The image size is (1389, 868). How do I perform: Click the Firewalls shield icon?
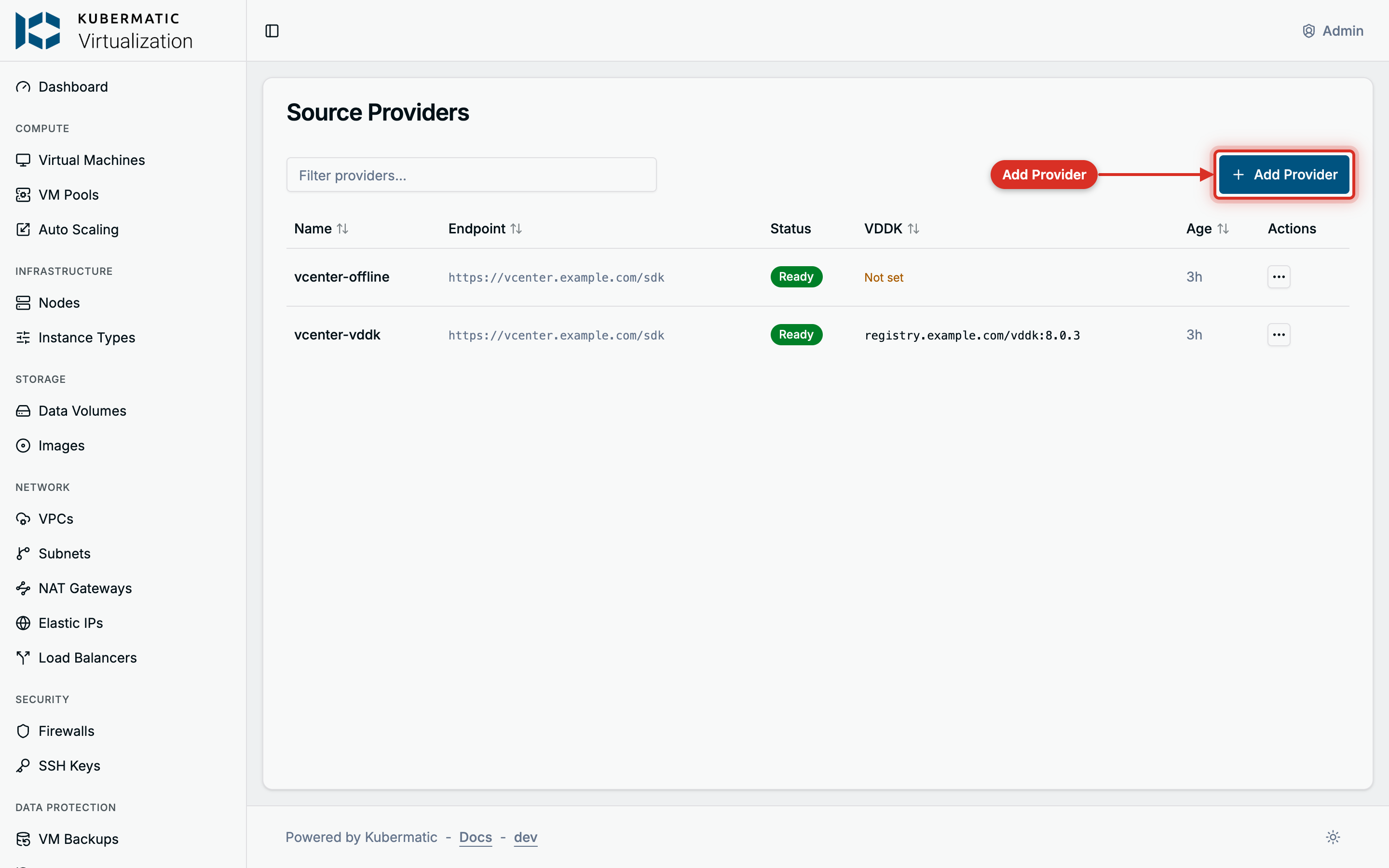tap(23, 731)
